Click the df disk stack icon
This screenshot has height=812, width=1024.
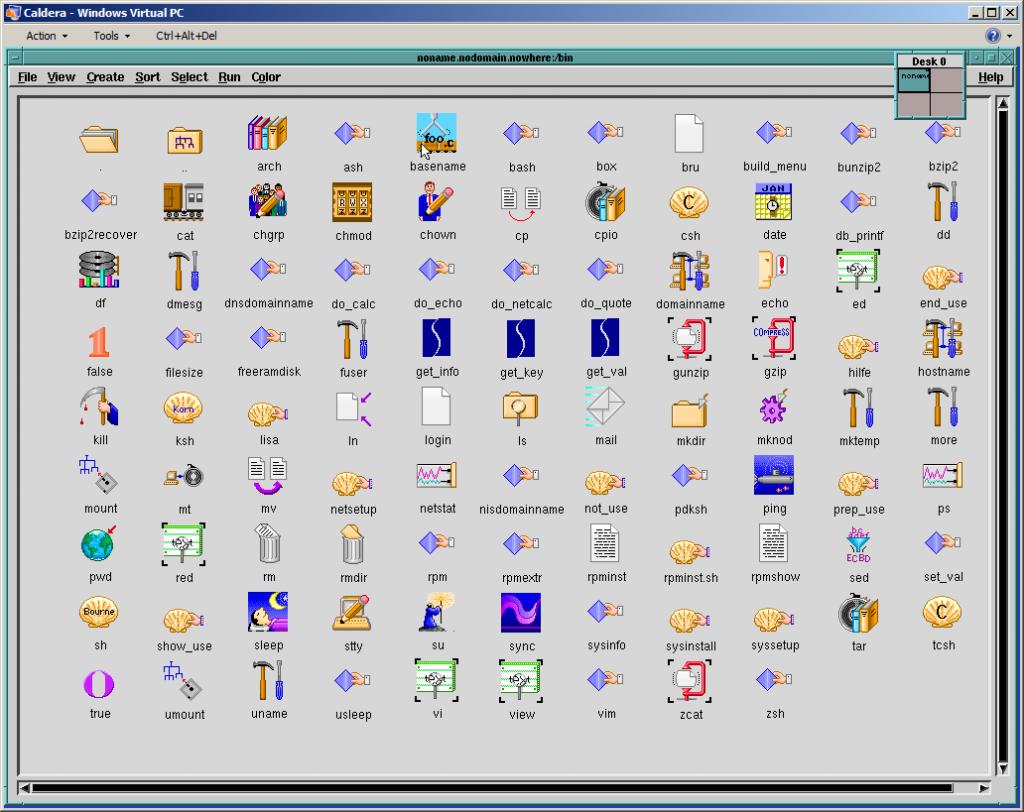99,270
